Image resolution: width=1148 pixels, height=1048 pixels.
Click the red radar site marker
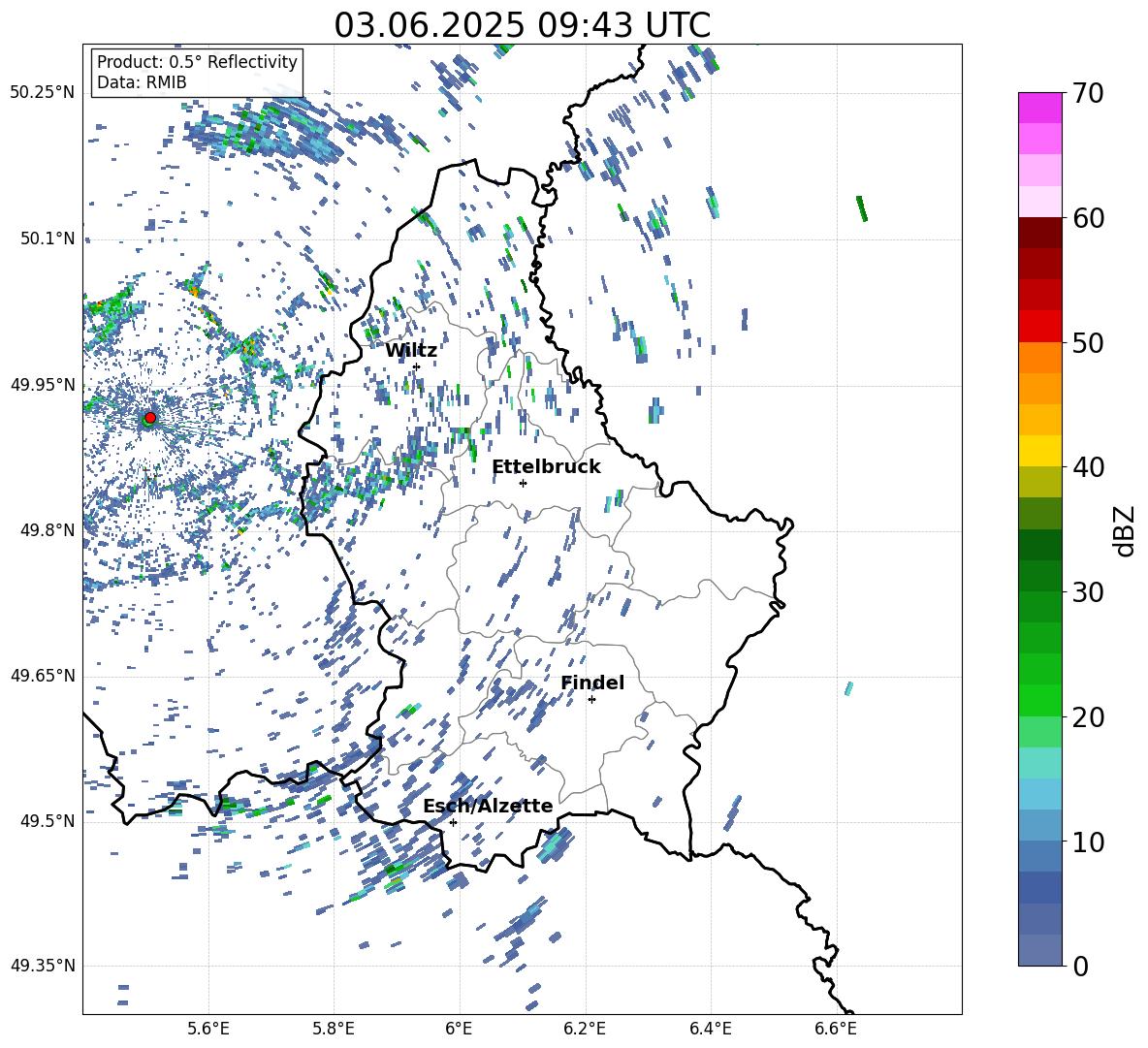pos(150,418)
